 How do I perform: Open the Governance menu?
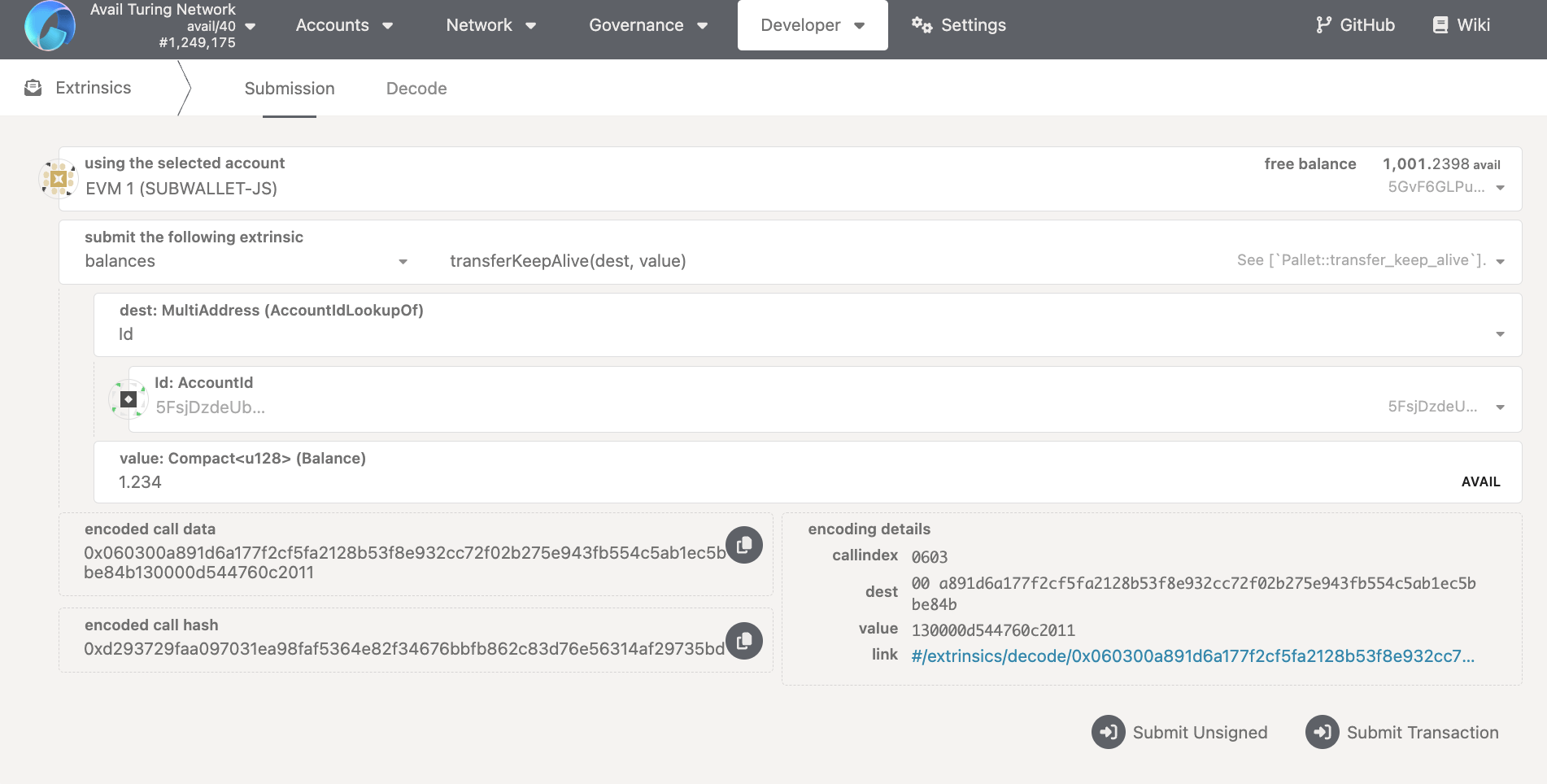point(648,25)
